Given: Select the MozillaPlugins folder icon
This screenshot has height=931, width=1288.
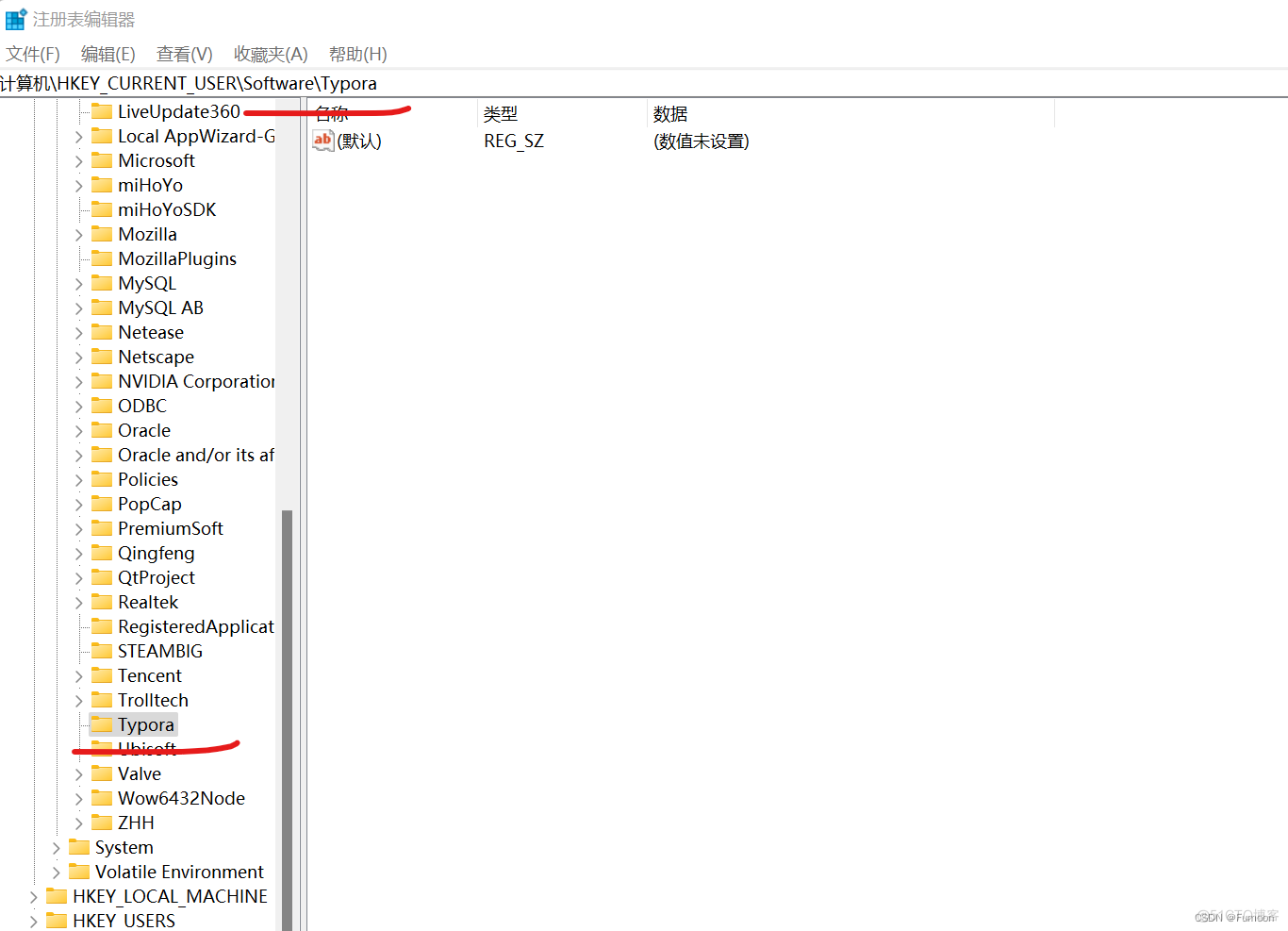Looking at the screenshot, I should [x=102, y=258].
